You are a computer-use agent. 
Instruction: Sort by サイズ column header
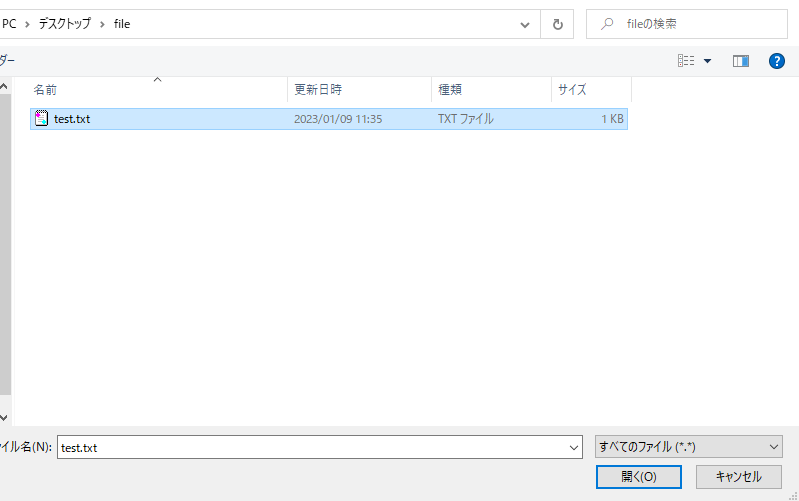[572, 90]
